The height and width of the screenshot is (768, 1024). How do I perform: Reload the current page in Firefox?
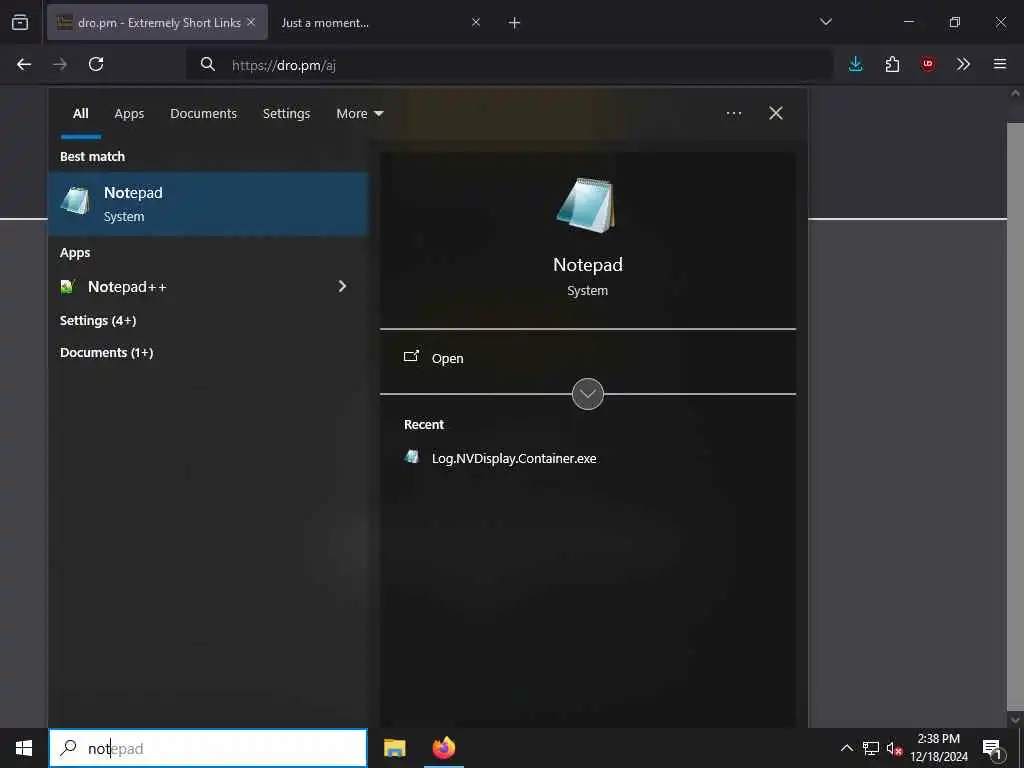coord(96,64)
